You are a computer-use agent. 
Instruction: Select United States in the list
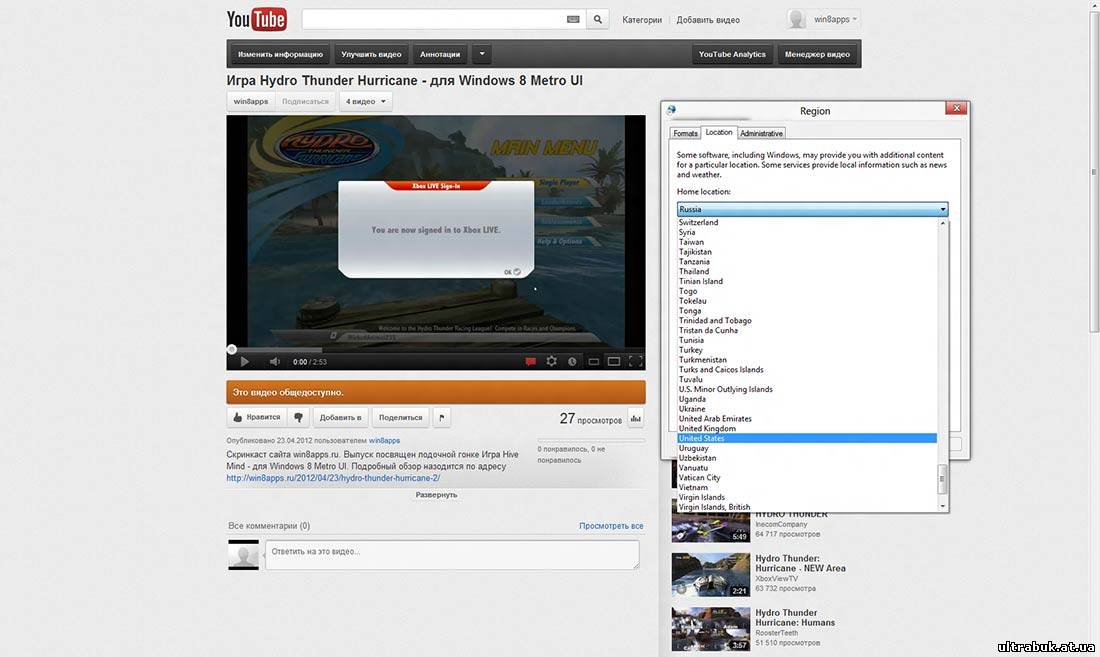pyautogui.click(x=807, y=438)
